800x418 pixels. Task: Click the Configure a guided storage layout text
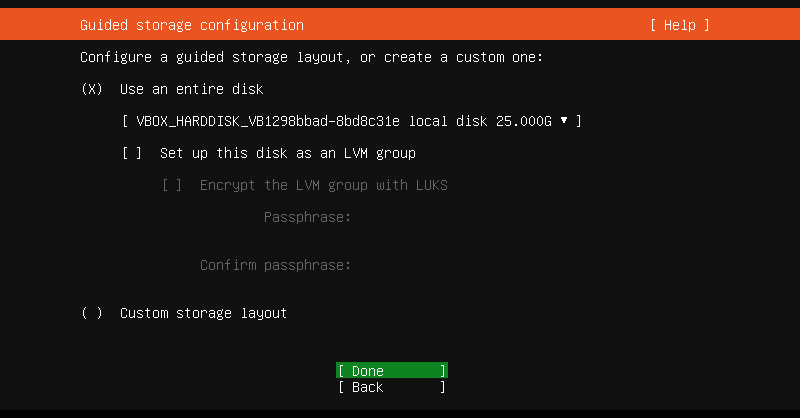(311, 57)
